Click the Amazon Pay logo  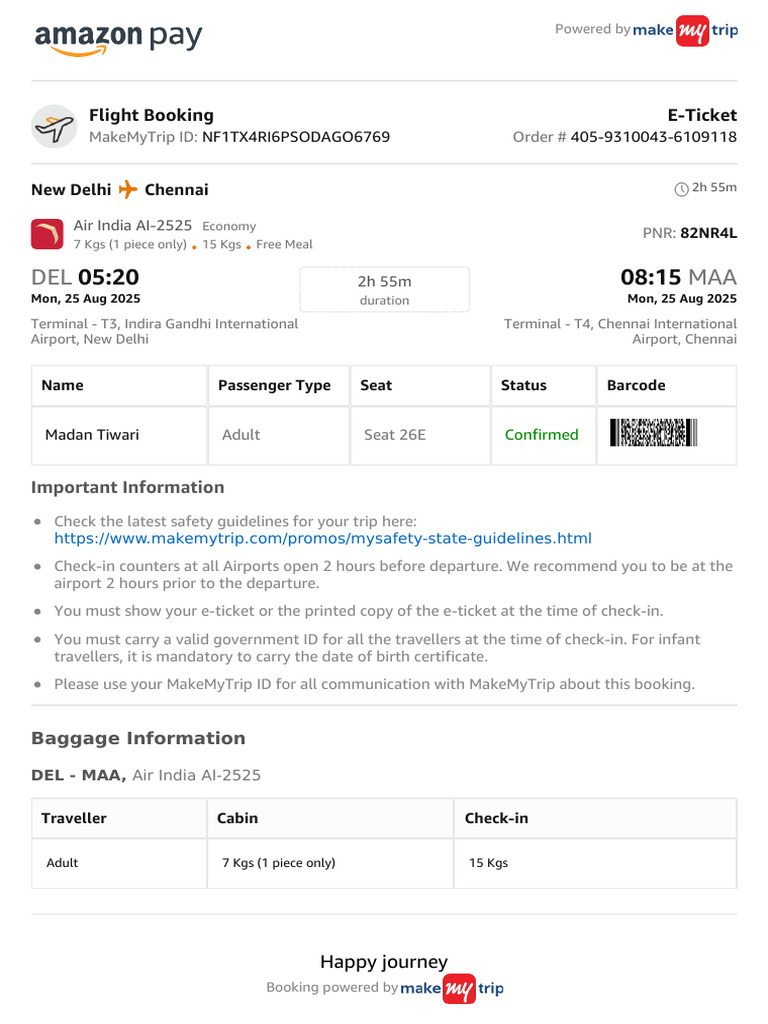pyautogui.click(x=118, y=37)
